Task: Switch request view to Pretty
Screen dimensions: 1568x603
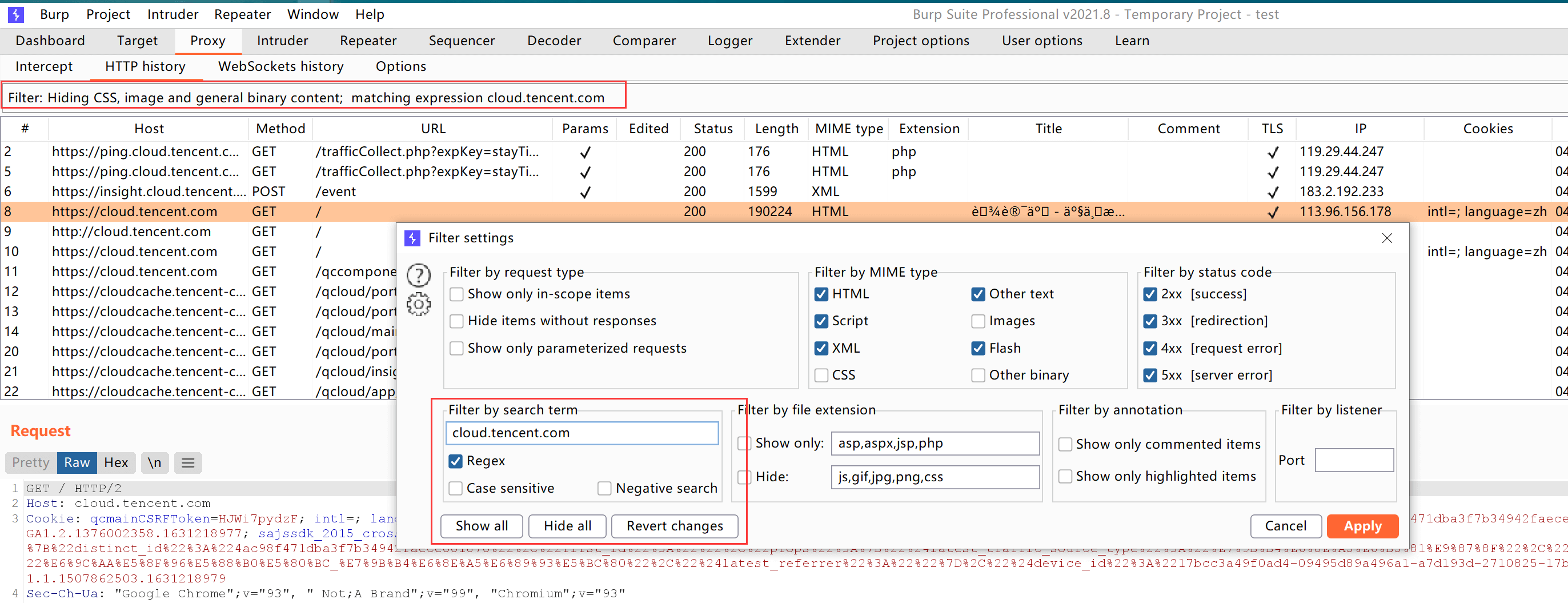Action: (x=30, y=463)
